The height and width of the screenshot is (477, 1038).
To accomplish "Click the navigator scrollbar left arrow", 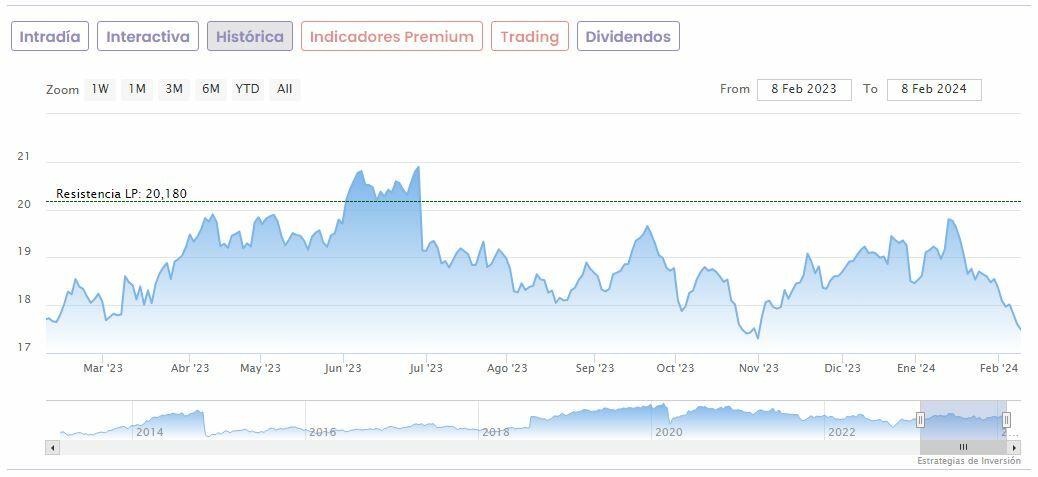I will [51, 447].
